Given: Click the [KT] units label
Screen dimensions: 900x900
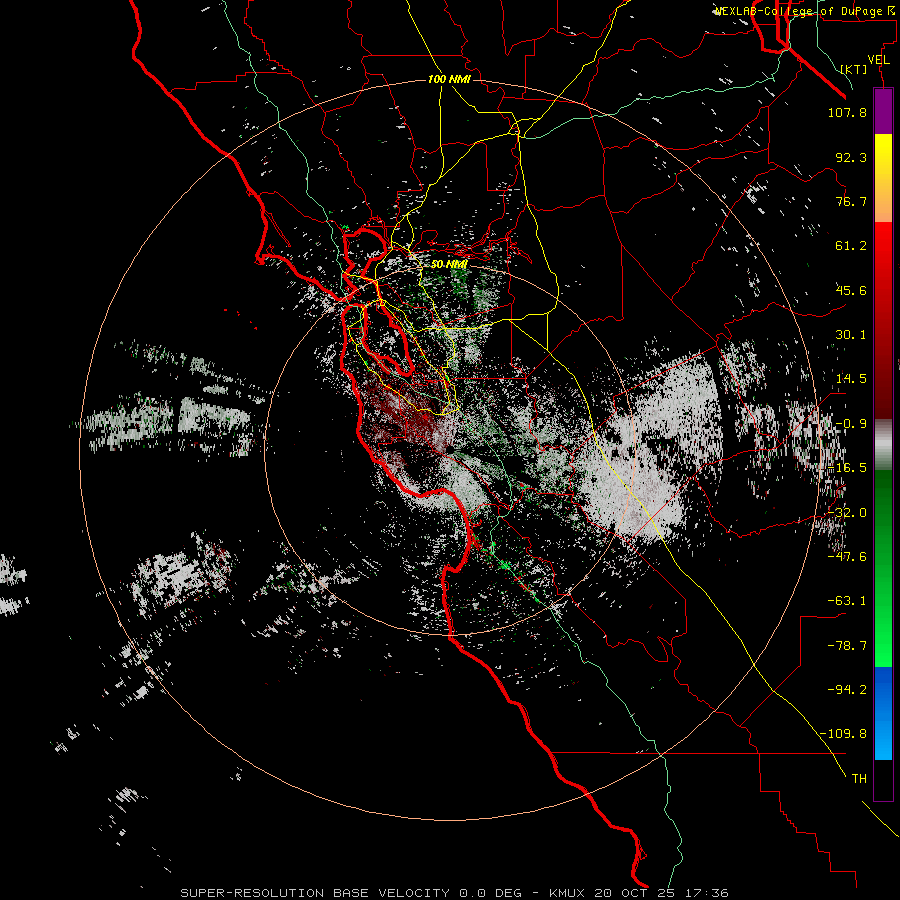Looking at the screenshot, I should click(854, 69).
